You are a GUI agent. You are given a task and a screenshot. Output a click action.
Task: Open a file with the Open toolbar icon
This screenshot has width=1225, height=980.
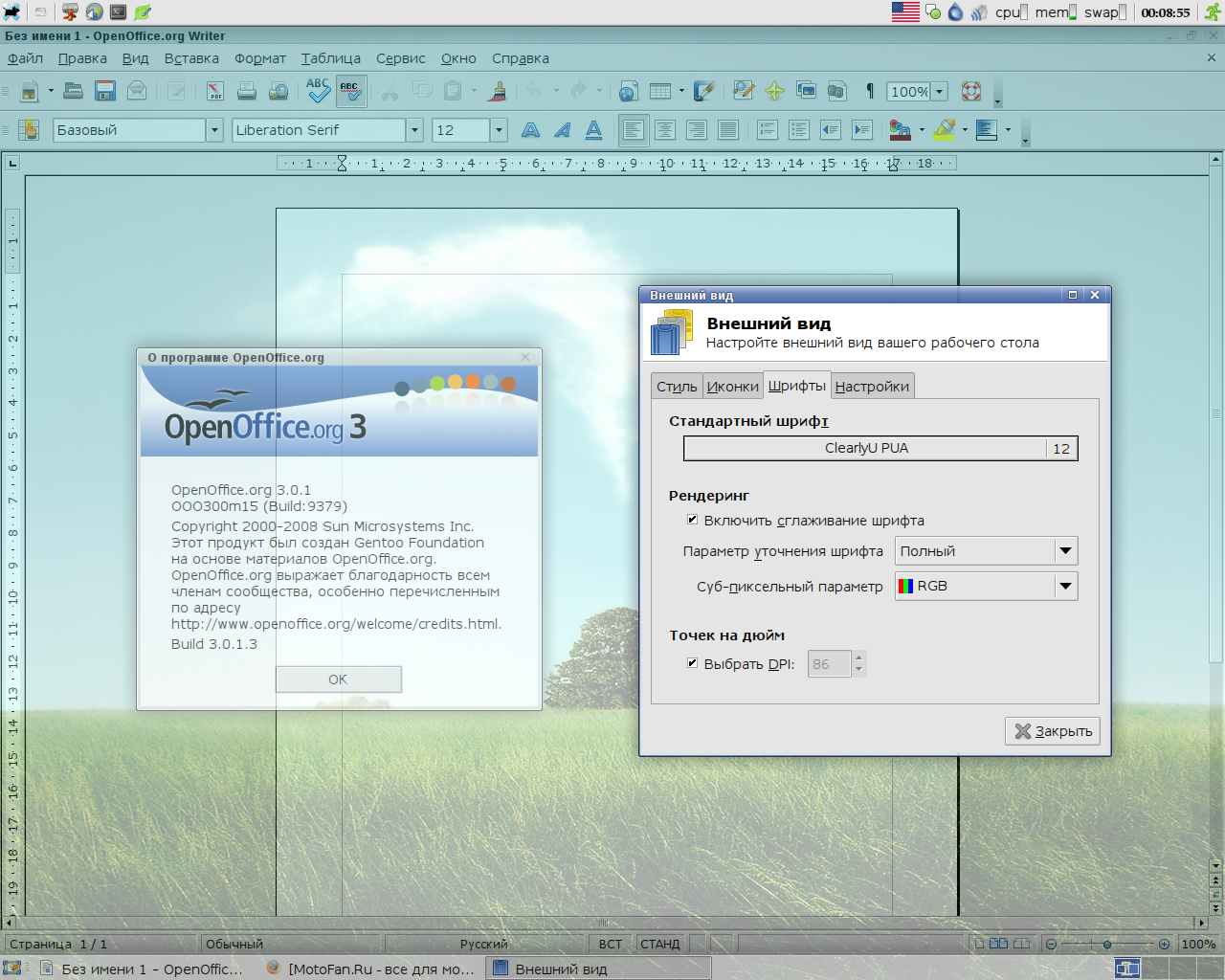click(74, 91)
